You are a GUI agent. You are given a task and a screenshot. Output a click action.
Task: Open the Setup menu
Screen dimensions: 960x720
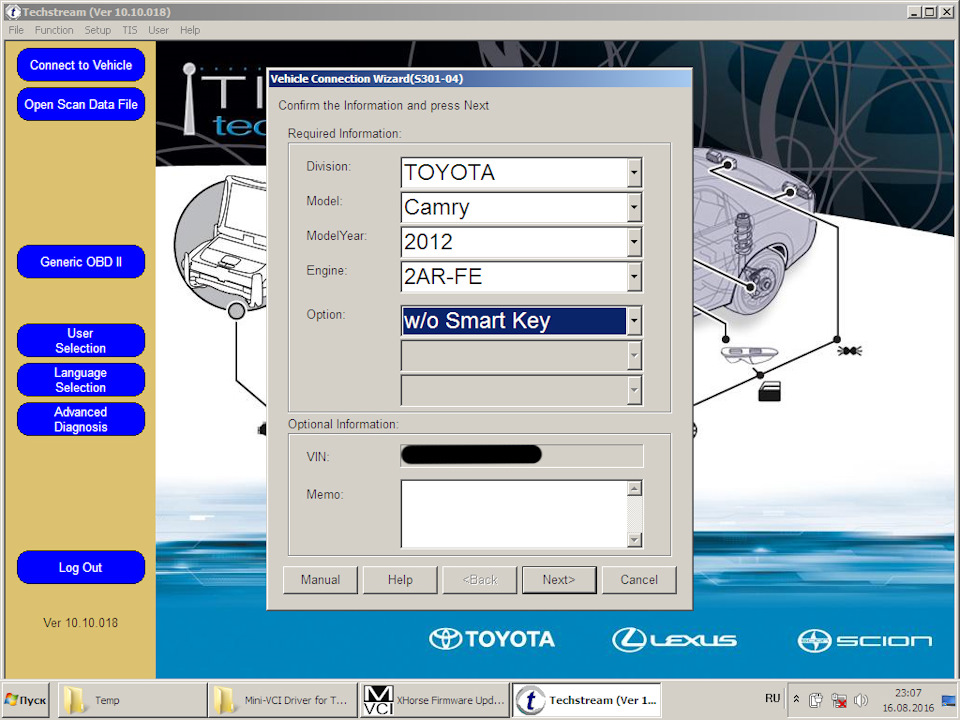coord(97,30)
